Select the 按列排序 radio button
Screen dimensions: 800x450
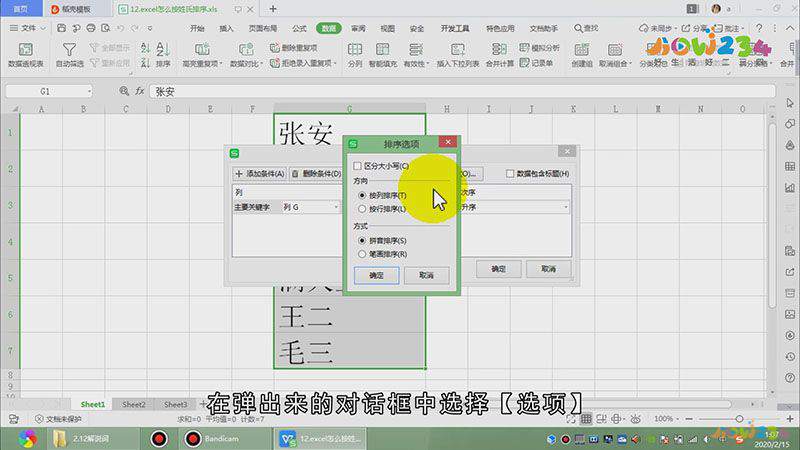click(x=362, y=195)
